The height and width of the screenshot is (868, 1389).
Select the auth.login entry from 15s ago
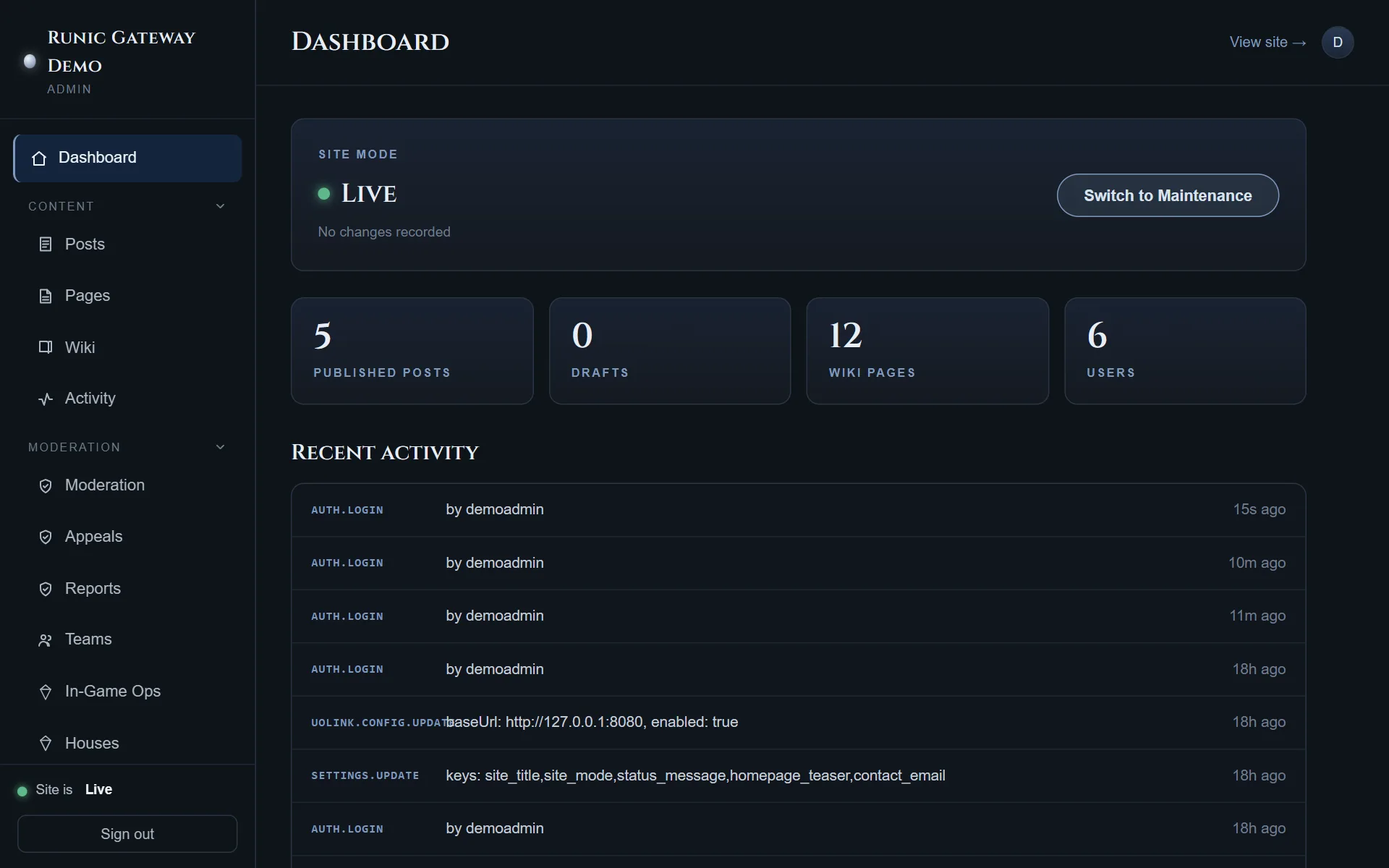point(799,510)
